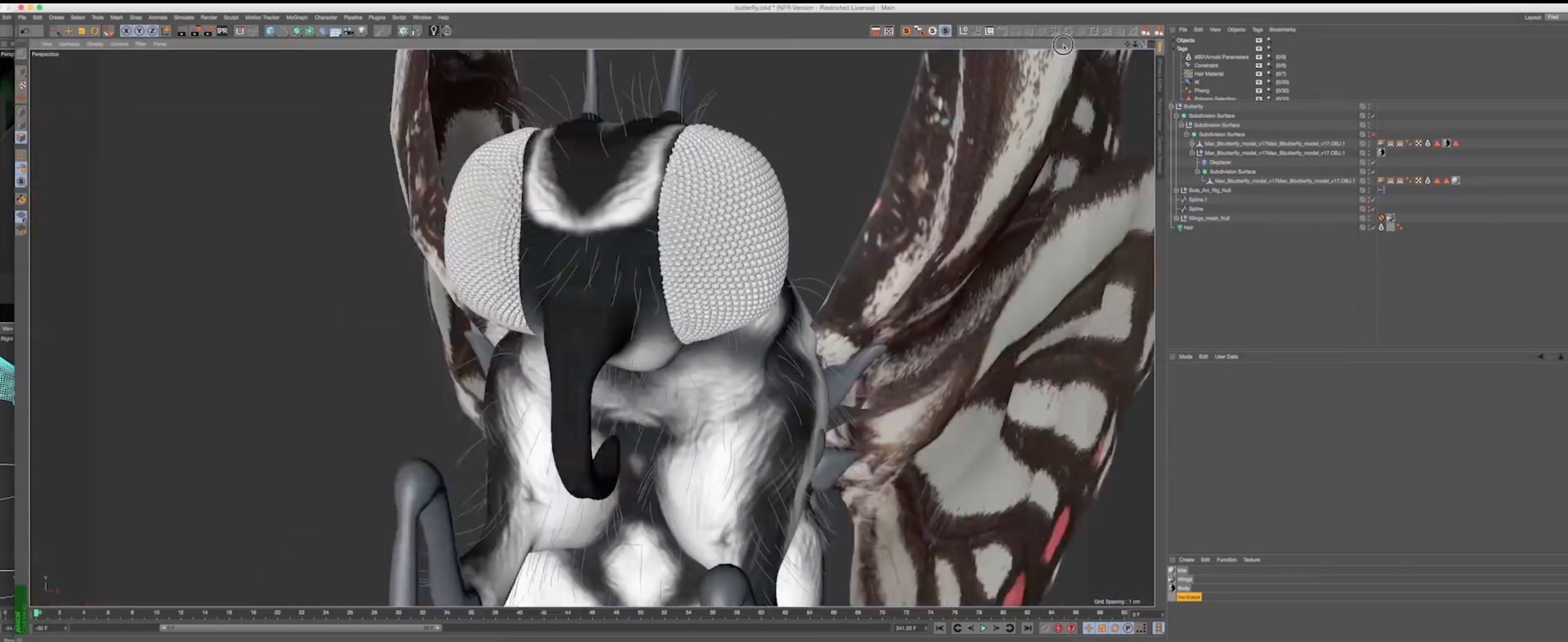Click the Null object icon in right toolbar
Image resolution: width=1568 pixels, height=642 pixels.
pyautogui.click(x=964, y=31)
